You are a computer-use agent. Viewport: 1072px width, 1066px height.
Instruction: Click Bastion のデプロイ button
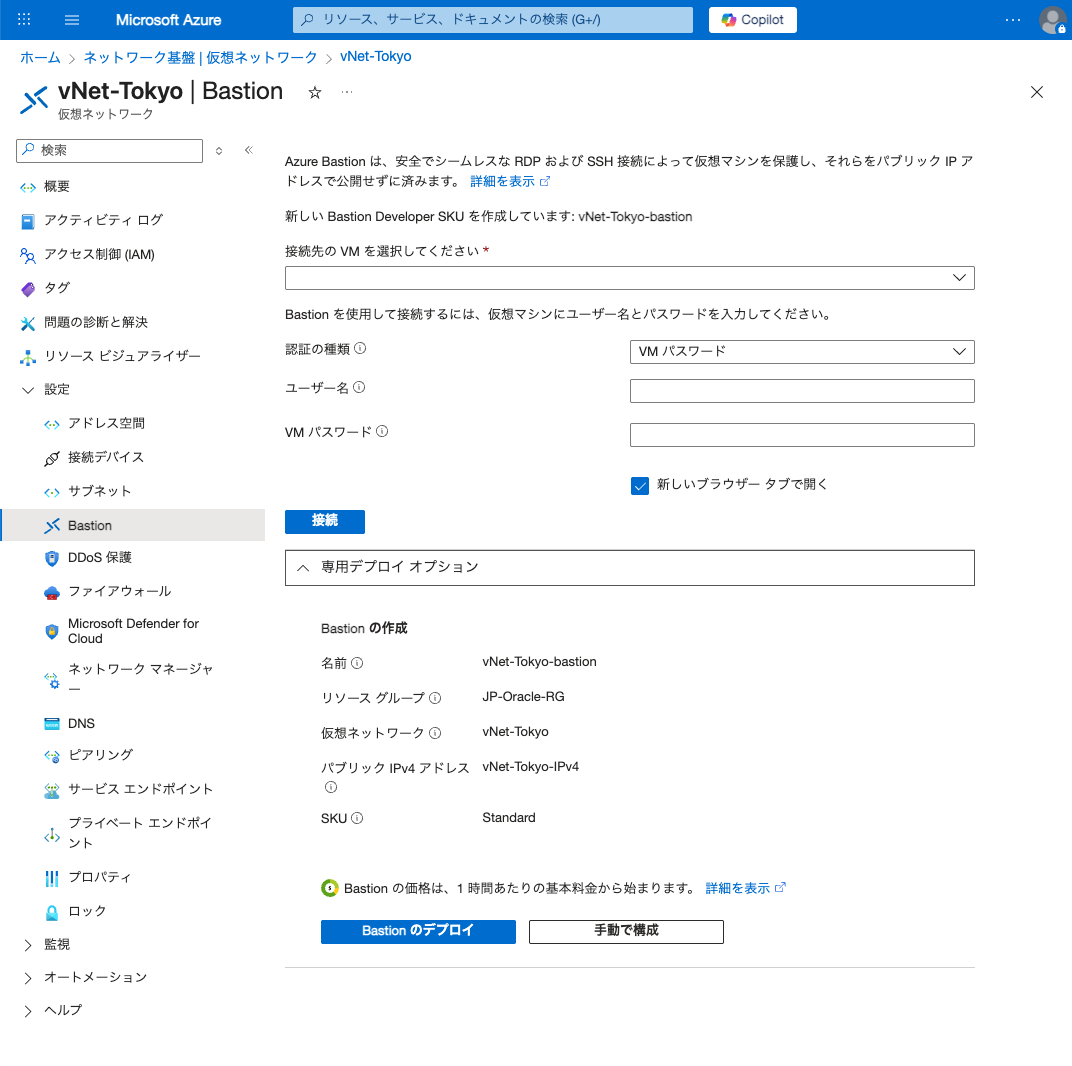click(418, 931)
